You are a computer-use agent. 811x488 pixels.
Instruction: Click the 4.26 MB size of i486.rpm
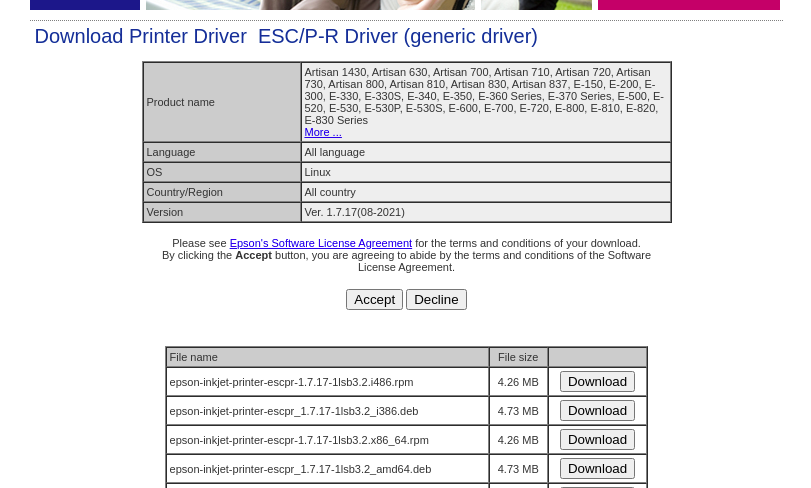518,382
